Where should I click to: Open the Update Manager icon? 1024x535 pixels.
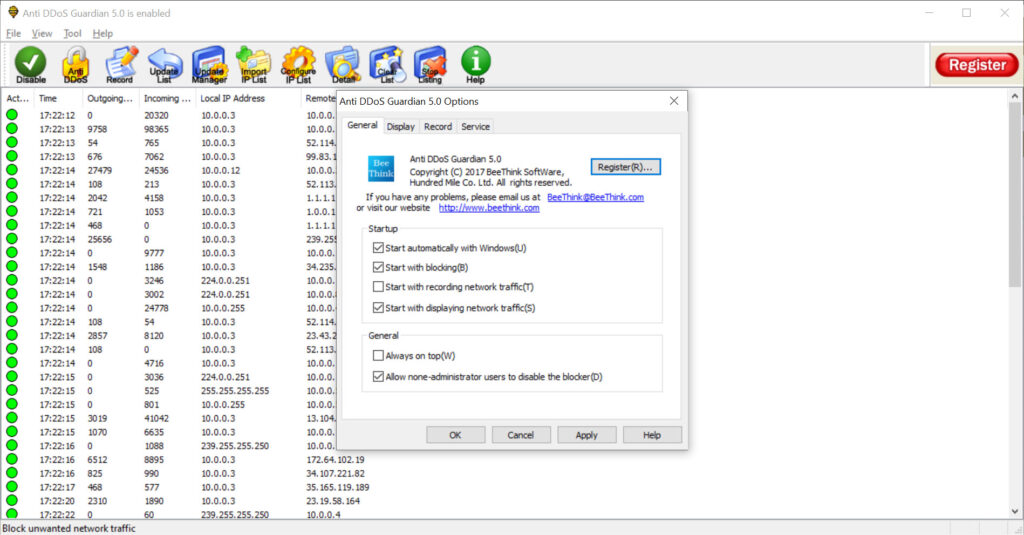click(209, 65)
